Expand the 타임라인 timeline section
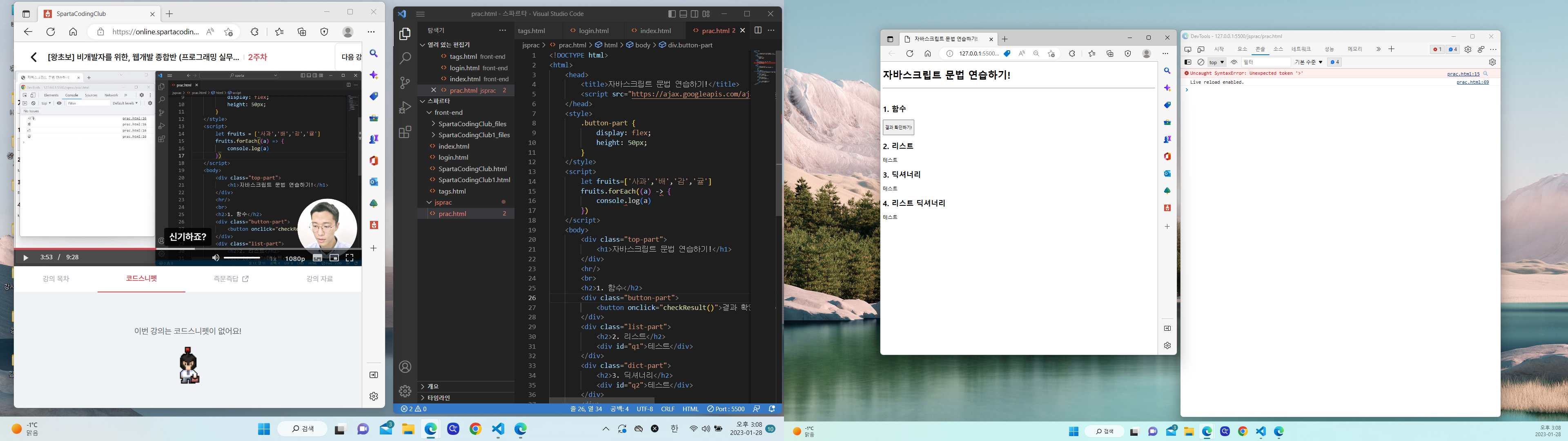Viewport: 1568px width, 441px height. [465, 398]
